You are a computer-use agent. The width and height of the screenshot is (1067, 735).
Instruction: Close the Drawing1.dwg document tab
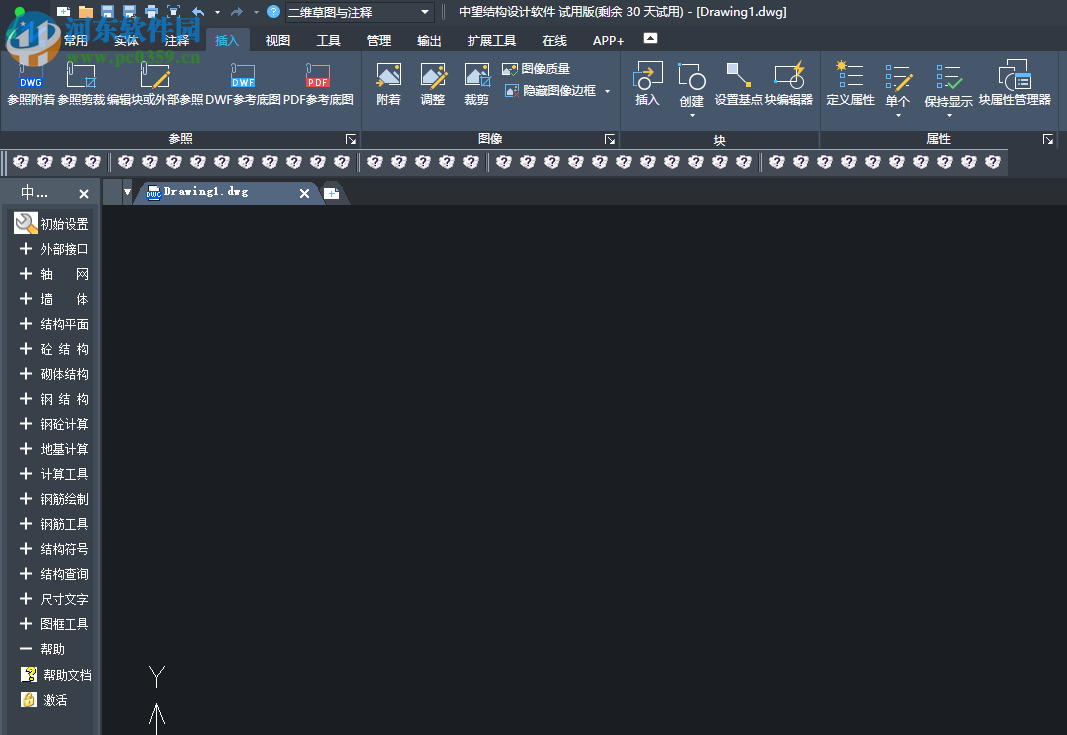click(x=304, y=193)
